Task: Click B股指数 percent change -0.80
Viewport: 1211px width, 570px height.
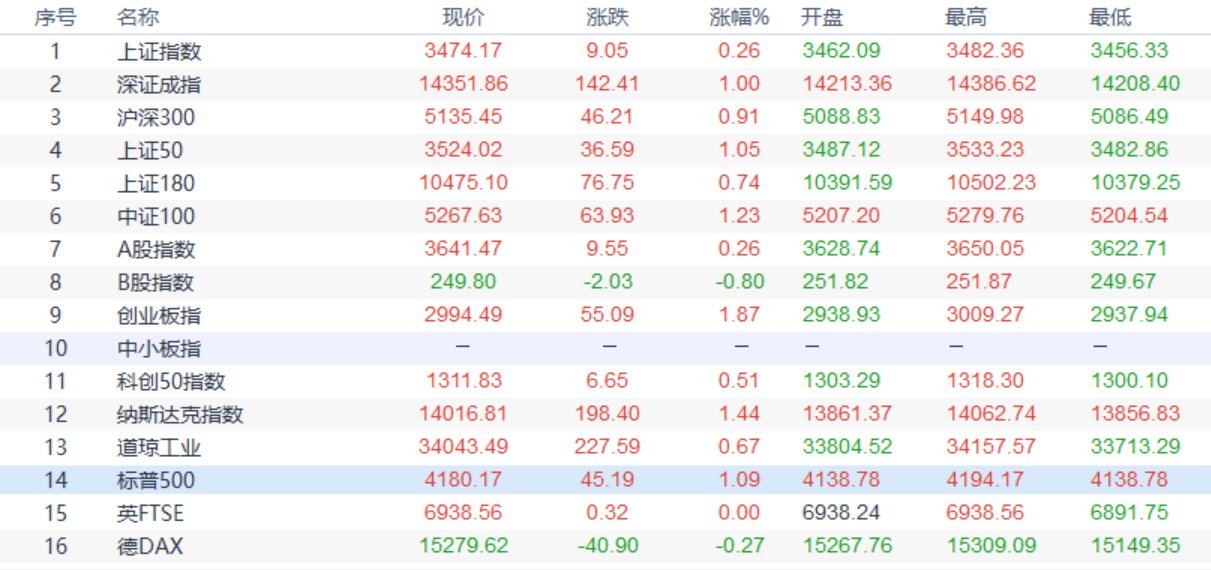Action: click(739, 281)
